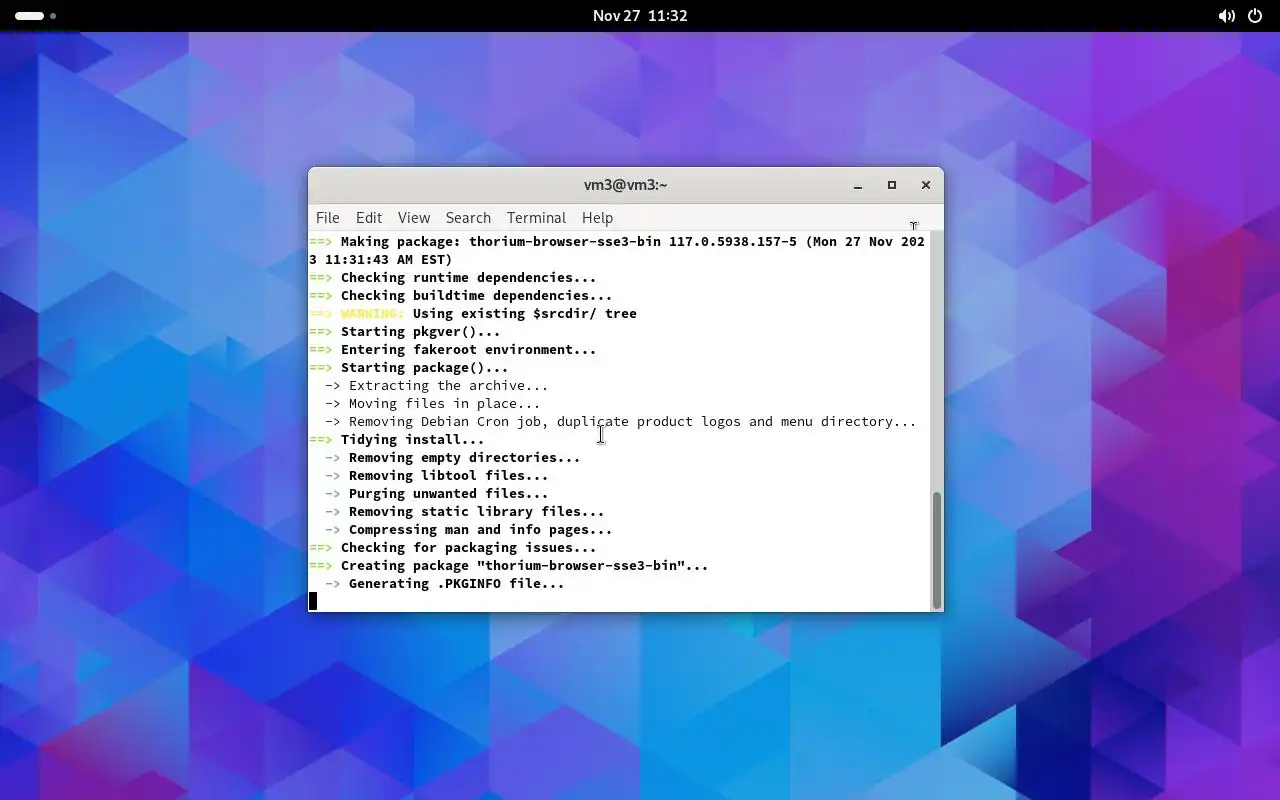Viewport: 1280px width, 800px height.
Task: Minimize the terminal window
Action: click(857, 185)
